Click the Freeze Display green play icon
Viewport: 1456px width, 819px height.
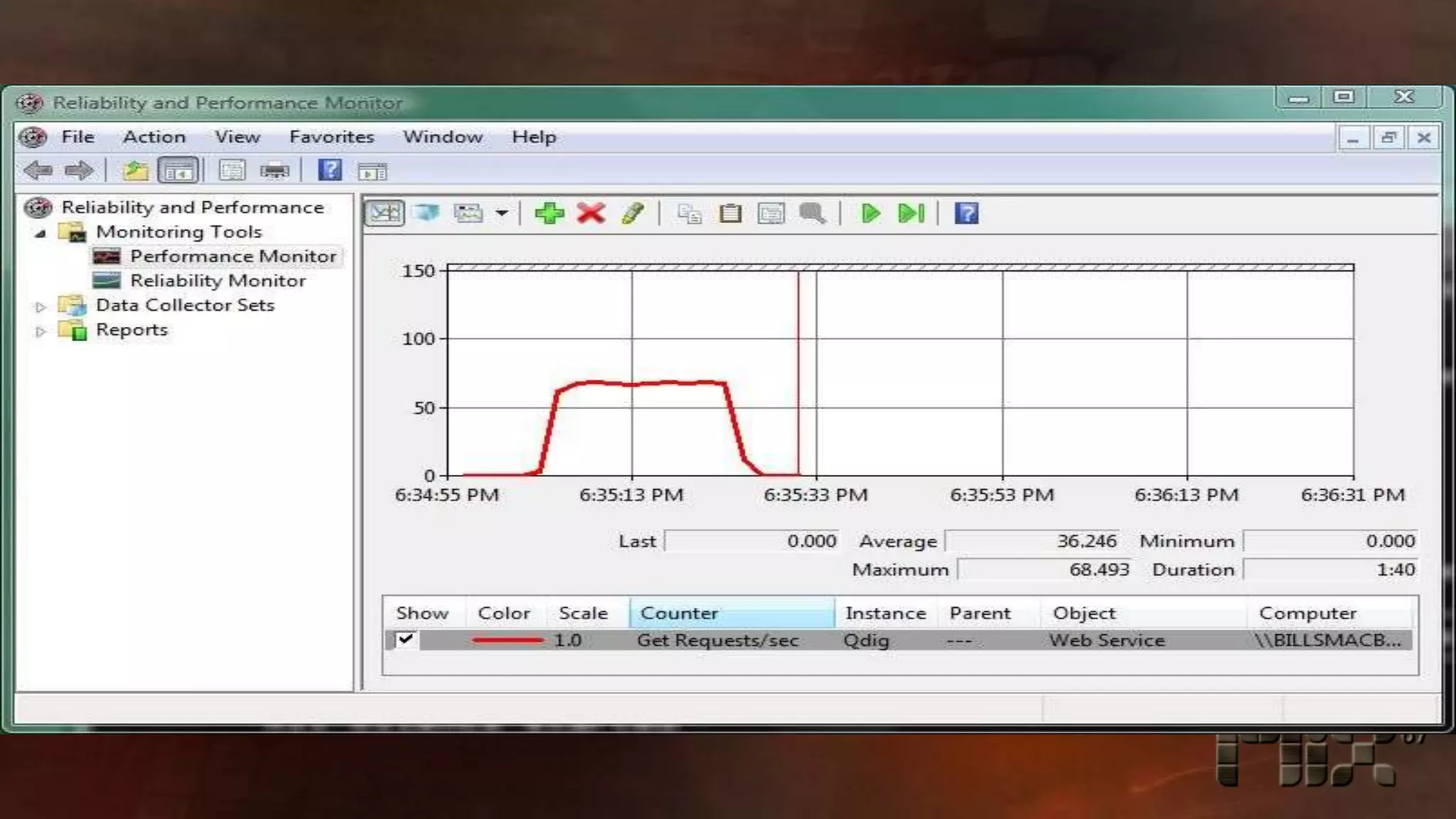coord(870,213)
